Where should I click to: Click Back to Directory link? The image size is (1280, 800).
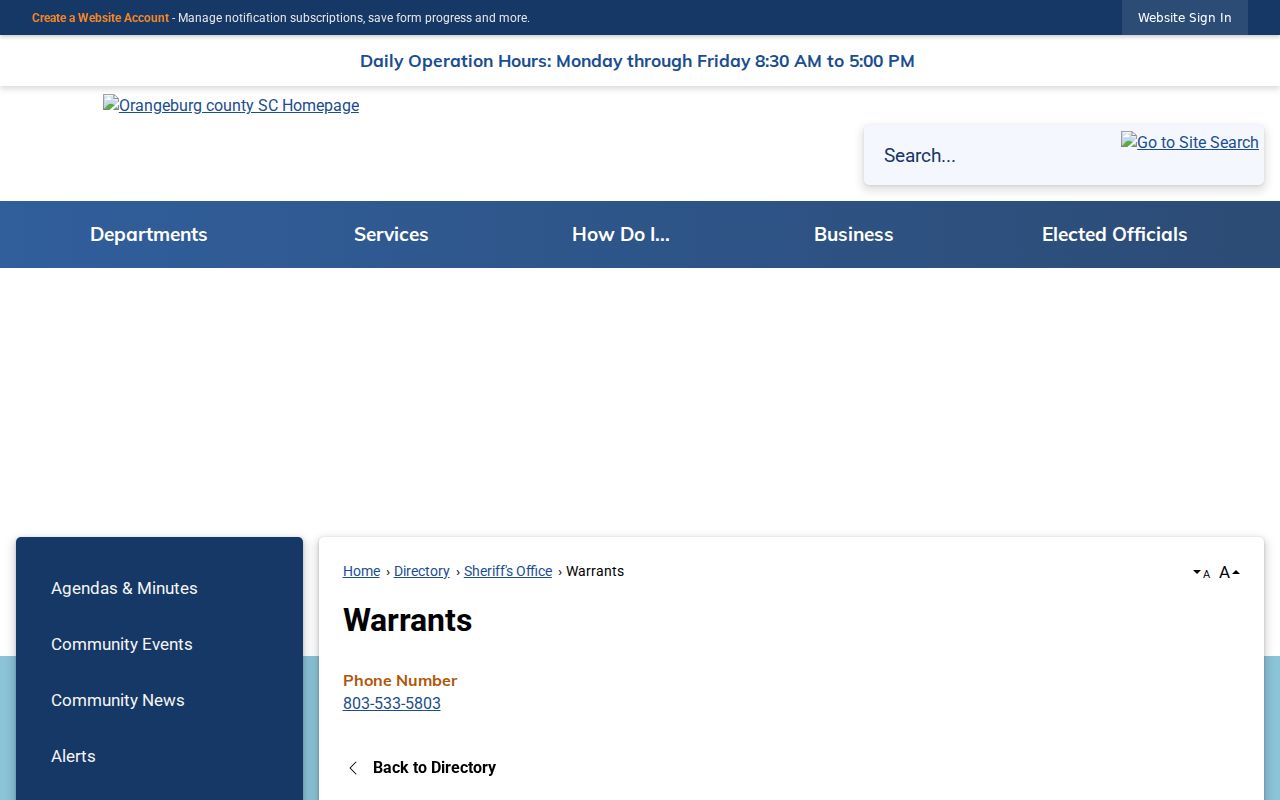[434, 767]
